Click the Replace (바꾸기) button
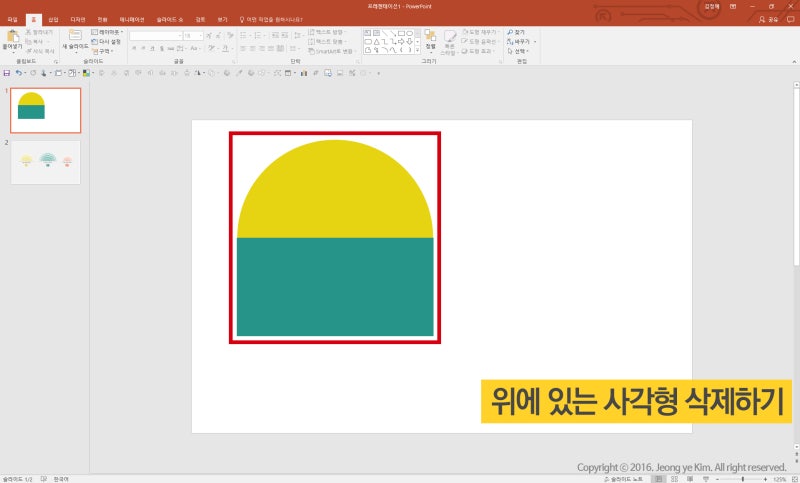Image resolution: width=800 pixels, height=483 pixels. click(521, 42)
